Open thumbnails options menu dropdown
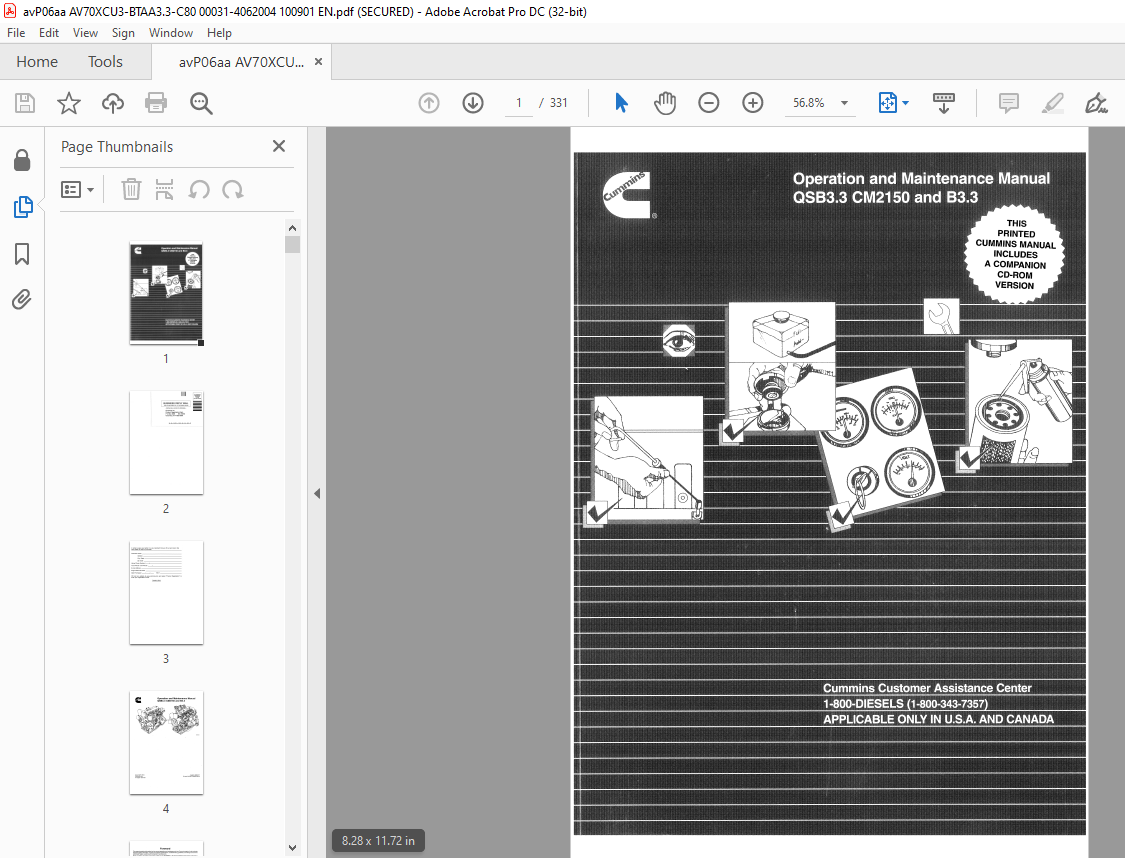1125x858 pixels. click(77, 190)
